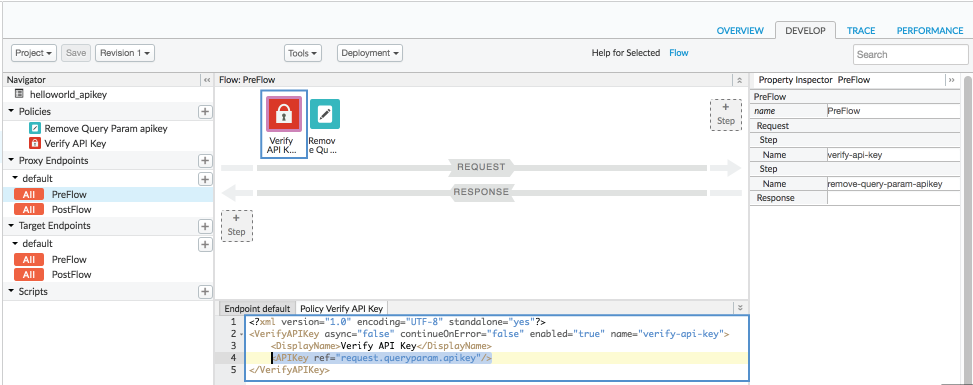Select the Remove Query Param pencil step icon
Viewport: 973px width, 385px height.
pos(325,114)
